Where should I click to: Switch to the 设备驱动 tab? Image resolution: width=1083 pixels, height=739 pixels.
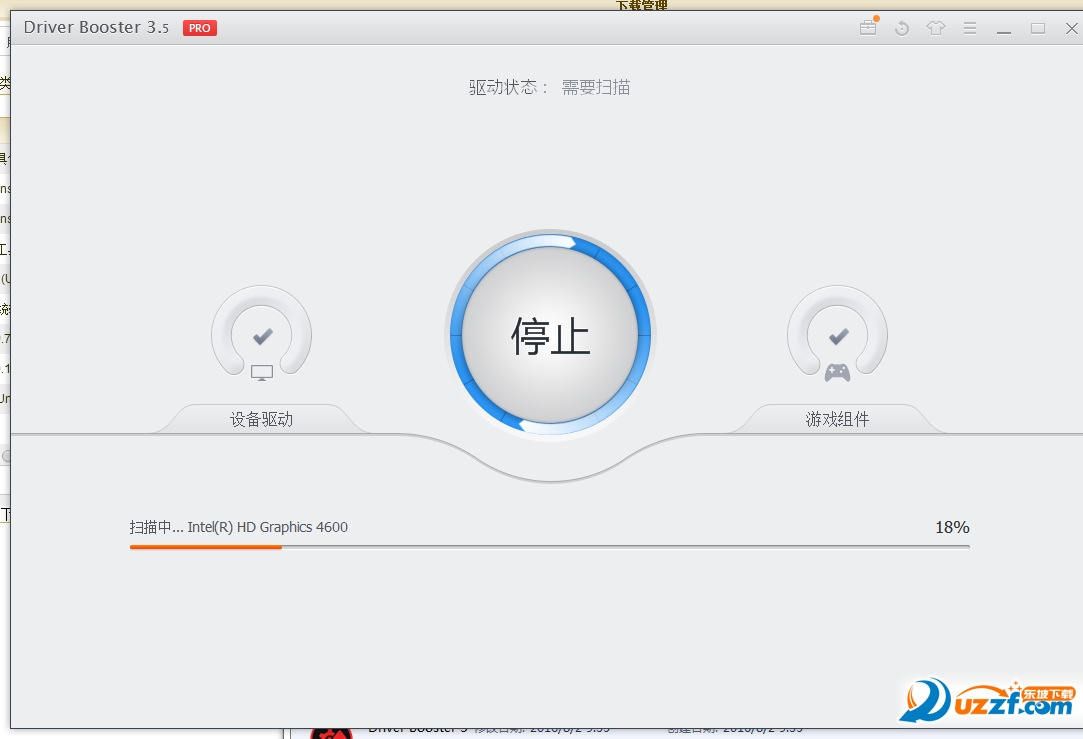pos(261,419)
